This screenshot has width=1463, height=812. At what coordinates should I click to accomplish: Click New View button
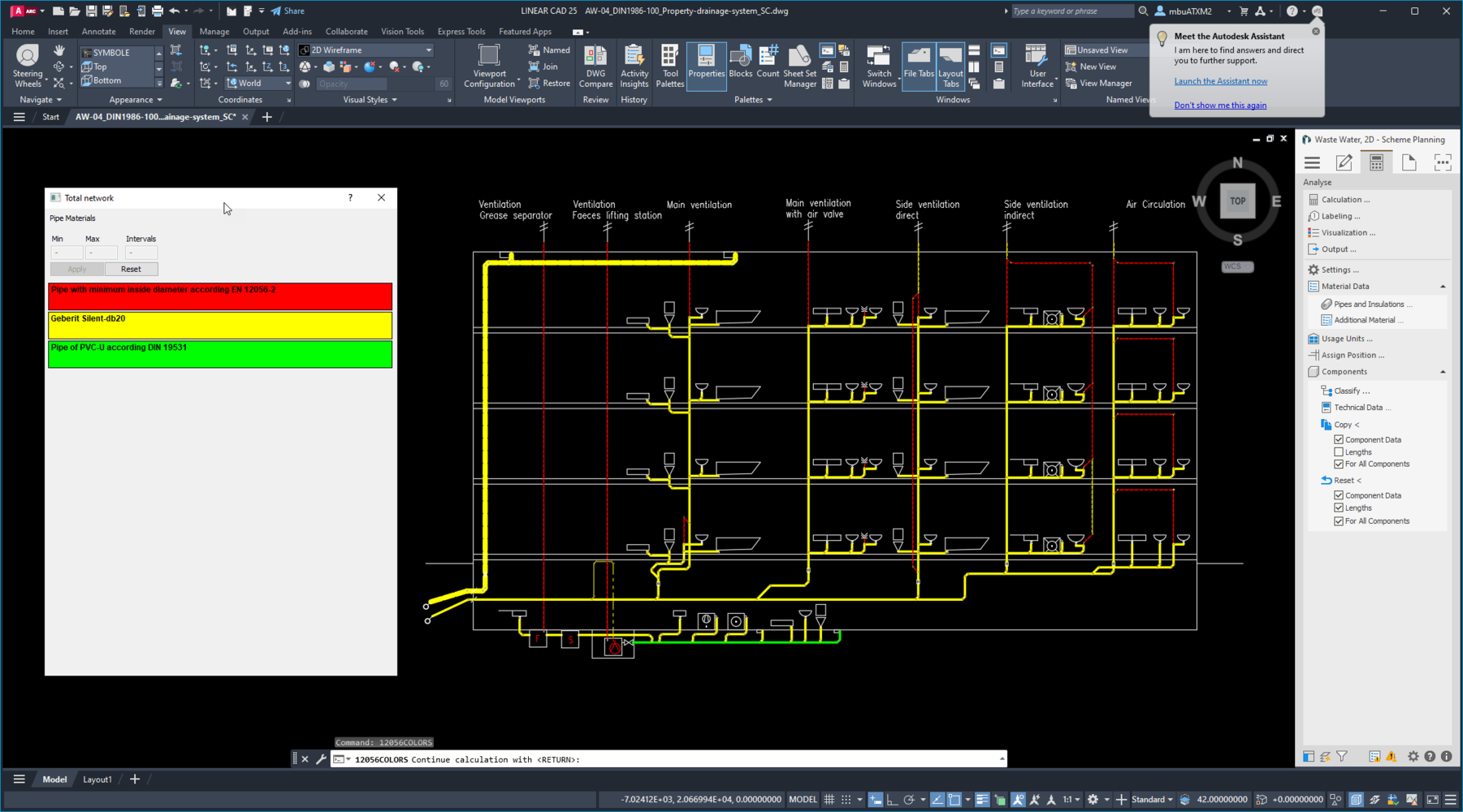pos(1090,67)
